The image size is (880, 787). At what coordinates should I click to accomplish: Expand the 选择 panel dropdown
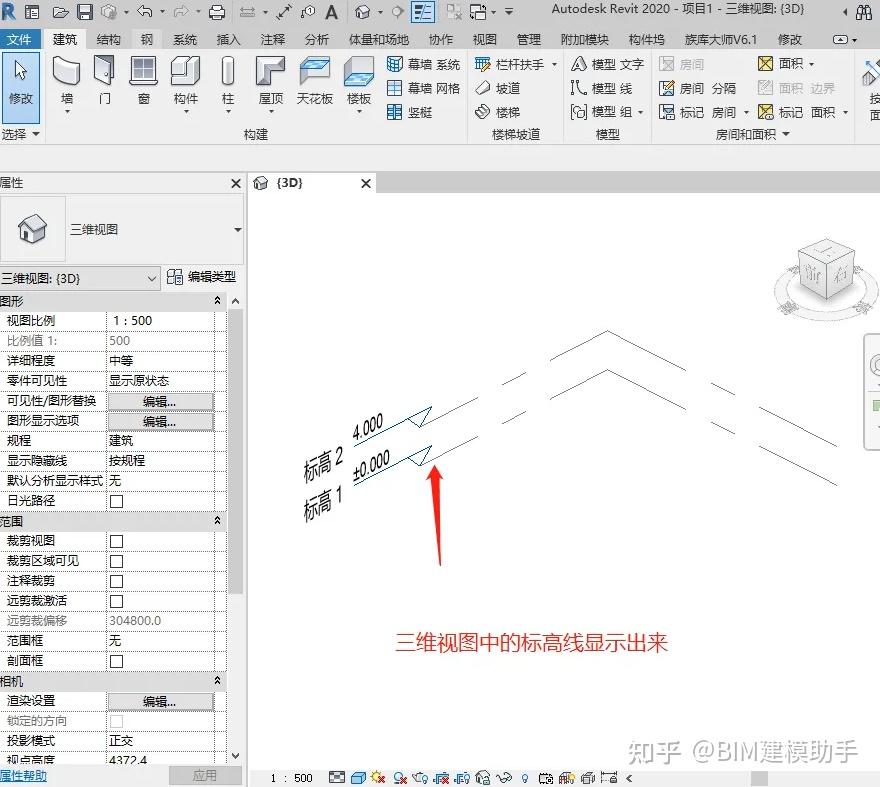point(36,134)
